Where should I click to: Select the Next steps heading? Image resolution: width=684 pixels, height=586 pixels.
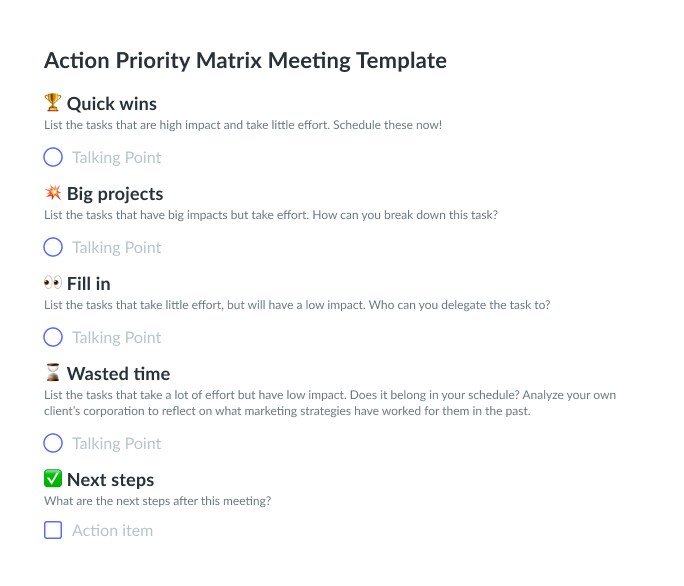[110, 479]
